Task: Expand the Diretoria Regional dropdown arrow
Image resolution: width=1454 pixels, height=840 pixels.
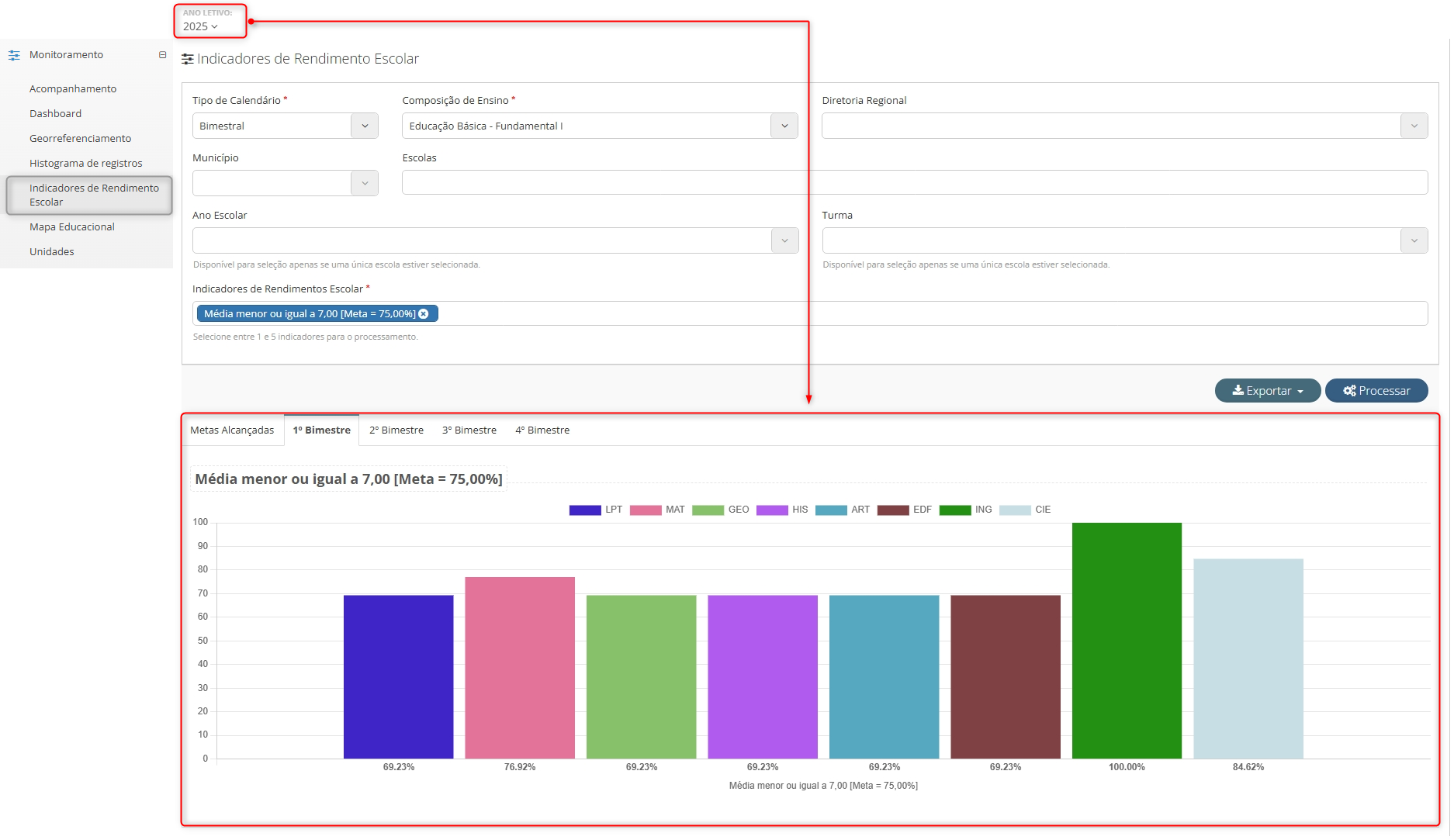Action: pos(1414,126)
